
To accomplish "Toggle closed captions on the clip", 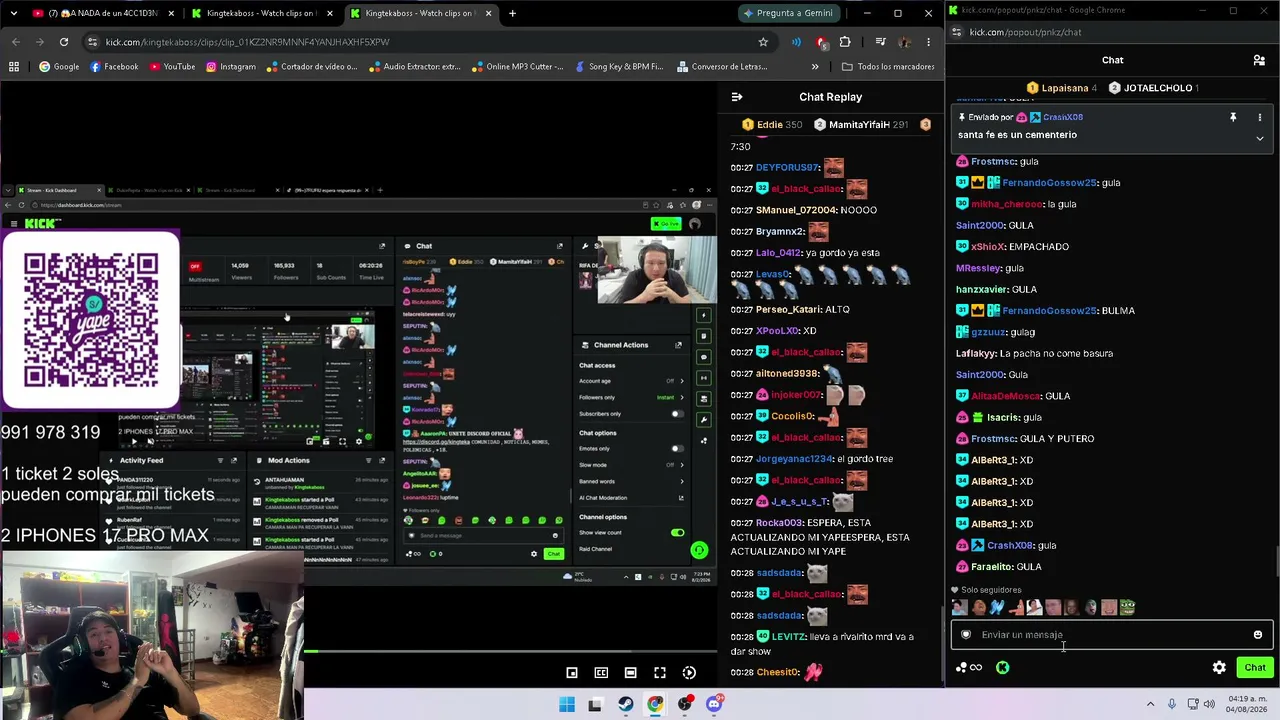I will point(601,673).
